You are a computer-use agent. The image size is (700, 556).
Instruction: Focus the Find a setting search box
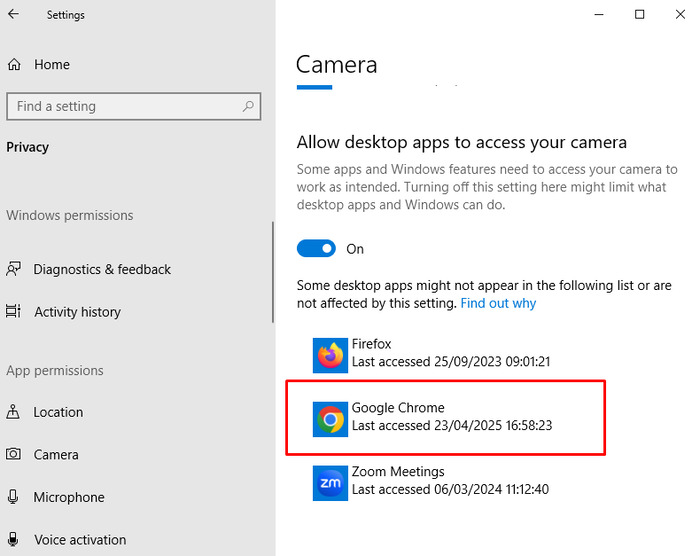133,106
